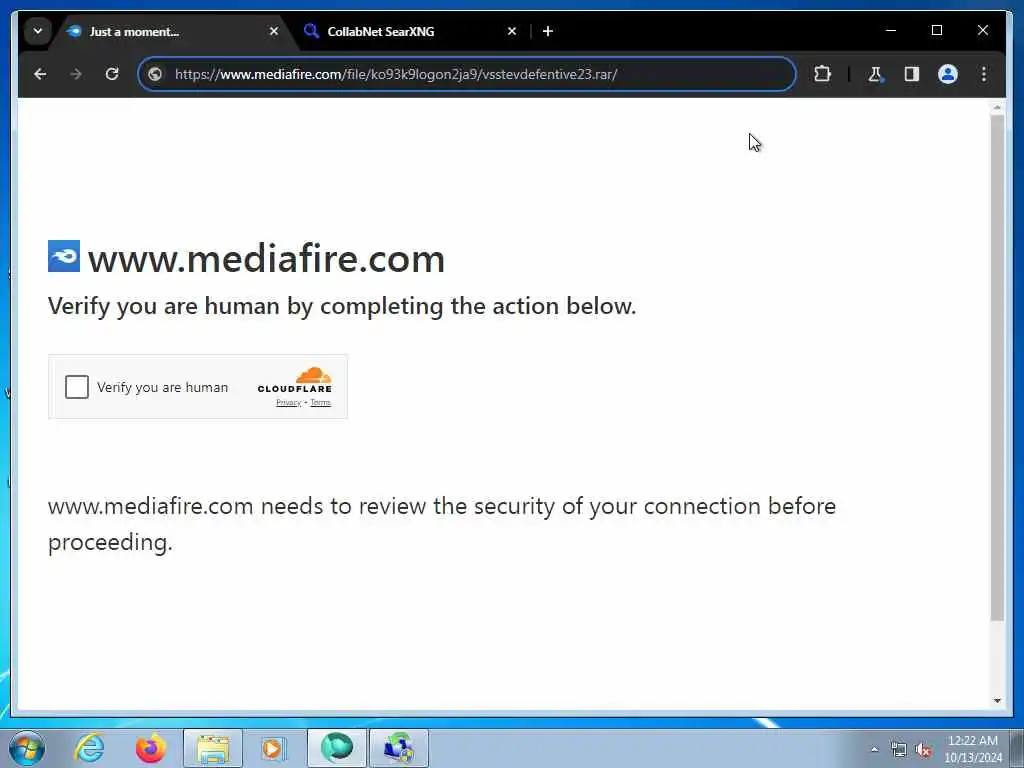
Task: Switch to the CollabNet SearXNG tab
Action: (411, 31)
